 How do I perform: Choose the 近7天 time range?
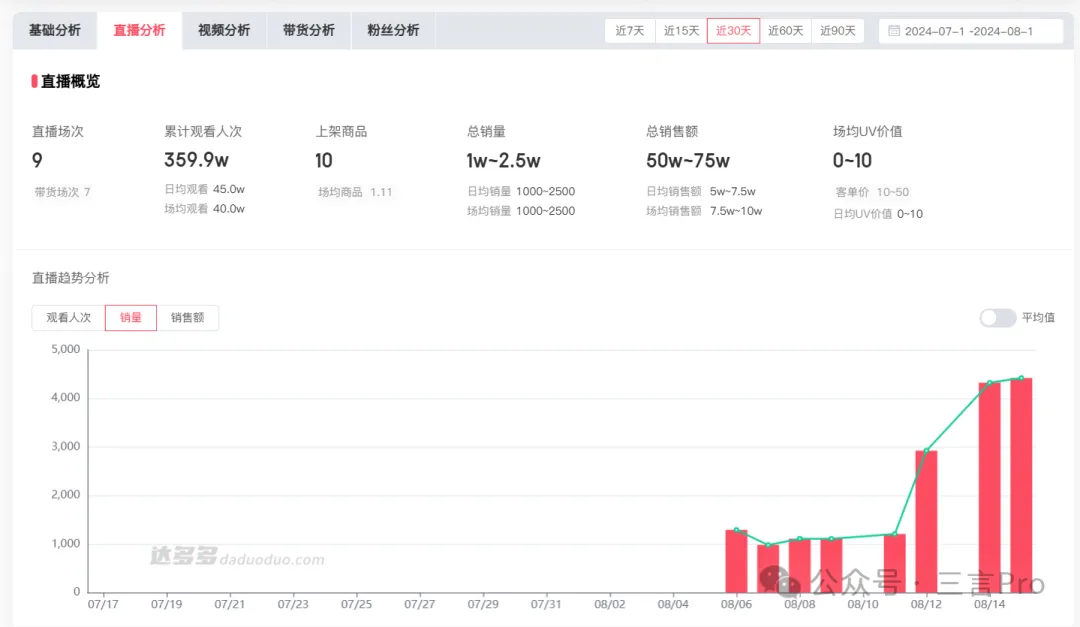pos(630,31)
